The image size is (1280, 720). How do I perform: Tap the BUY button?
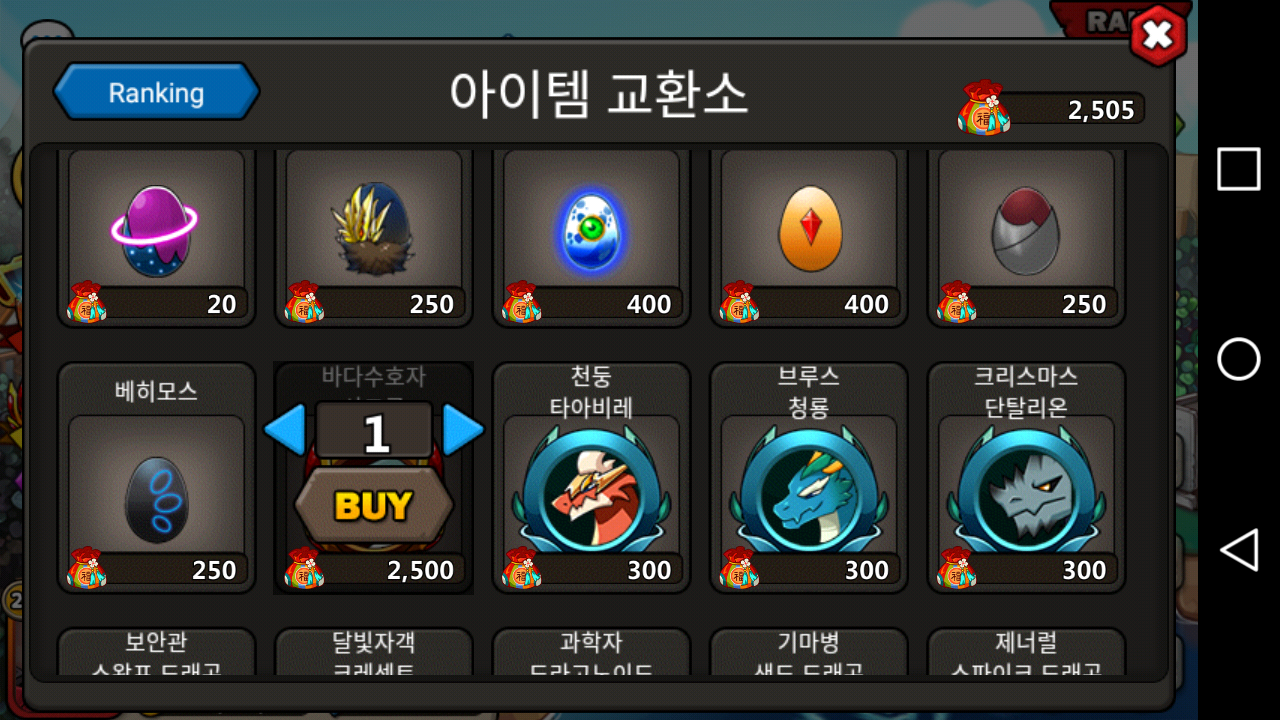point(374,505)
